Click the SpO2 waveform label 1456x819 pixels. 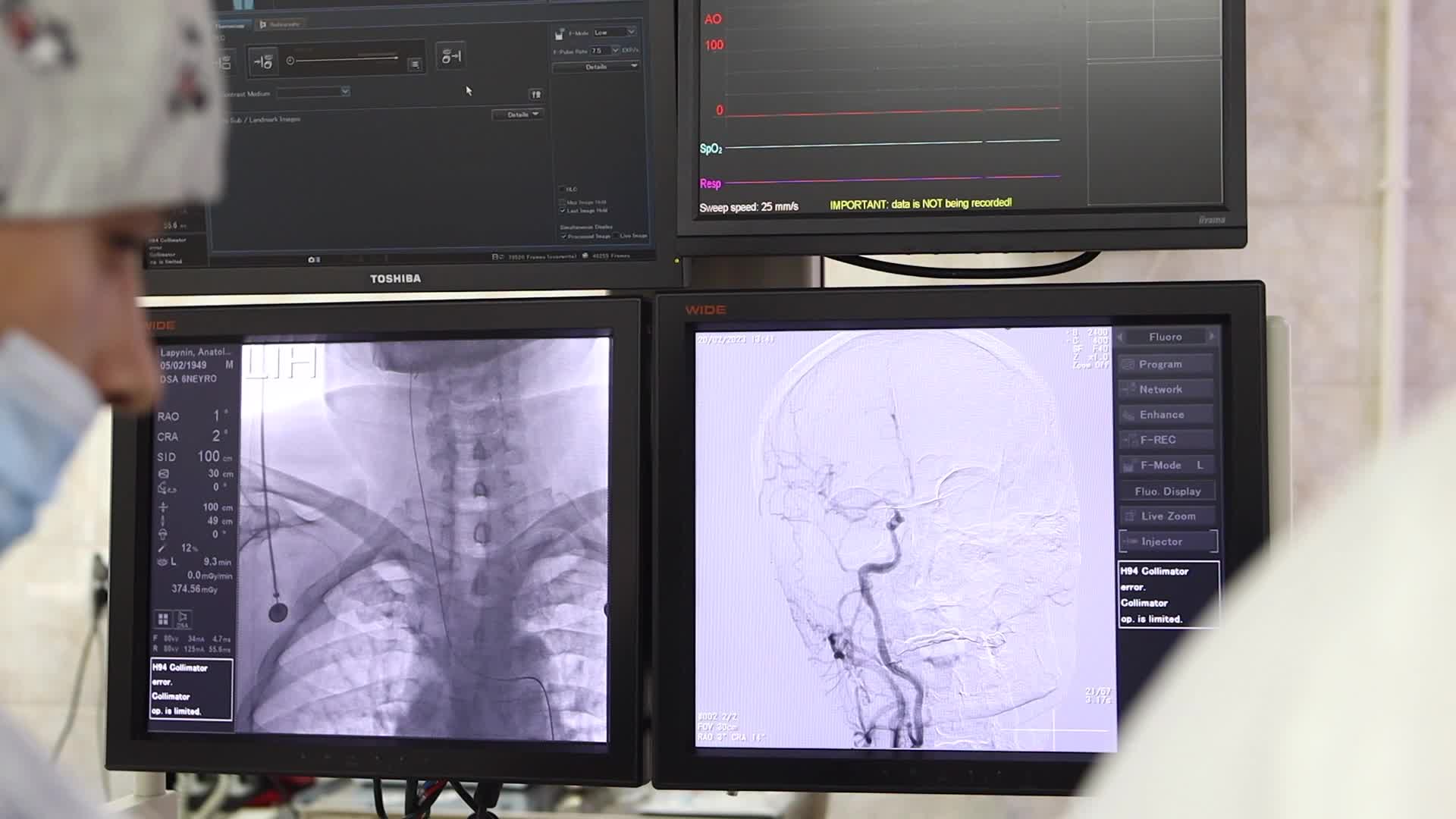click(x=711, y=149)
